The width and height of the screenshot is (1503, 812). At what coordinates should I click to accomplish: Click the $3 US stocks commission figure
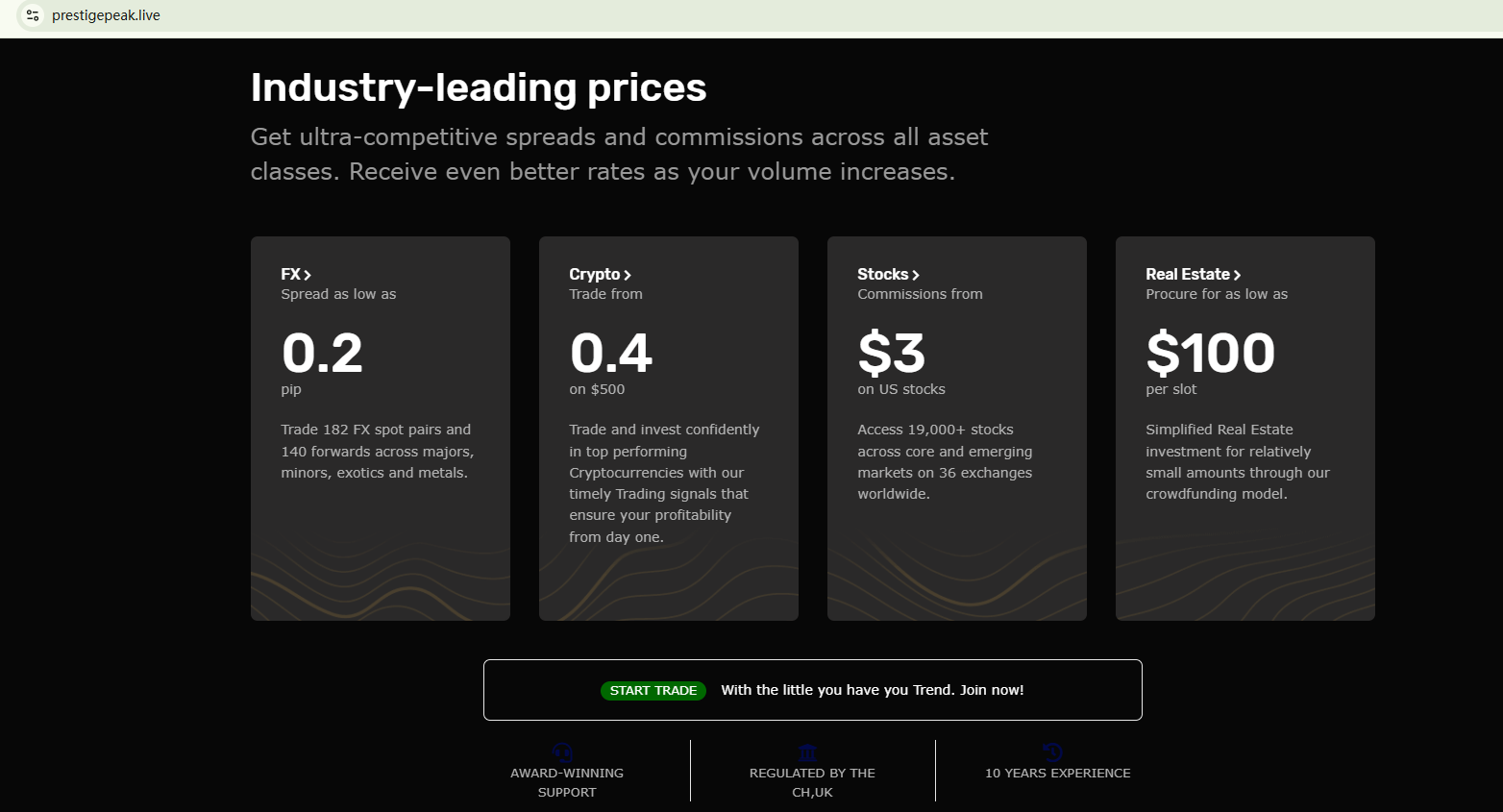coord(891,353)
